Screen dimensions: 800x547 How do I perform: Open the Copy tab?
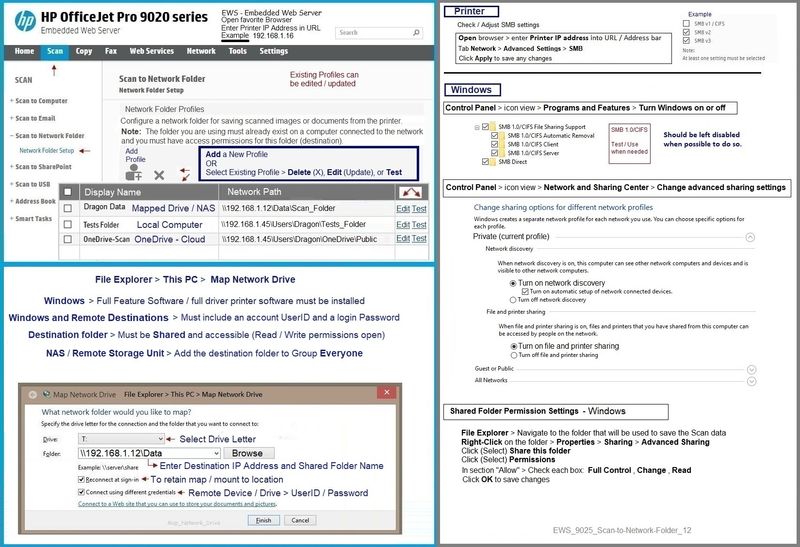click(x=84, y=51)
